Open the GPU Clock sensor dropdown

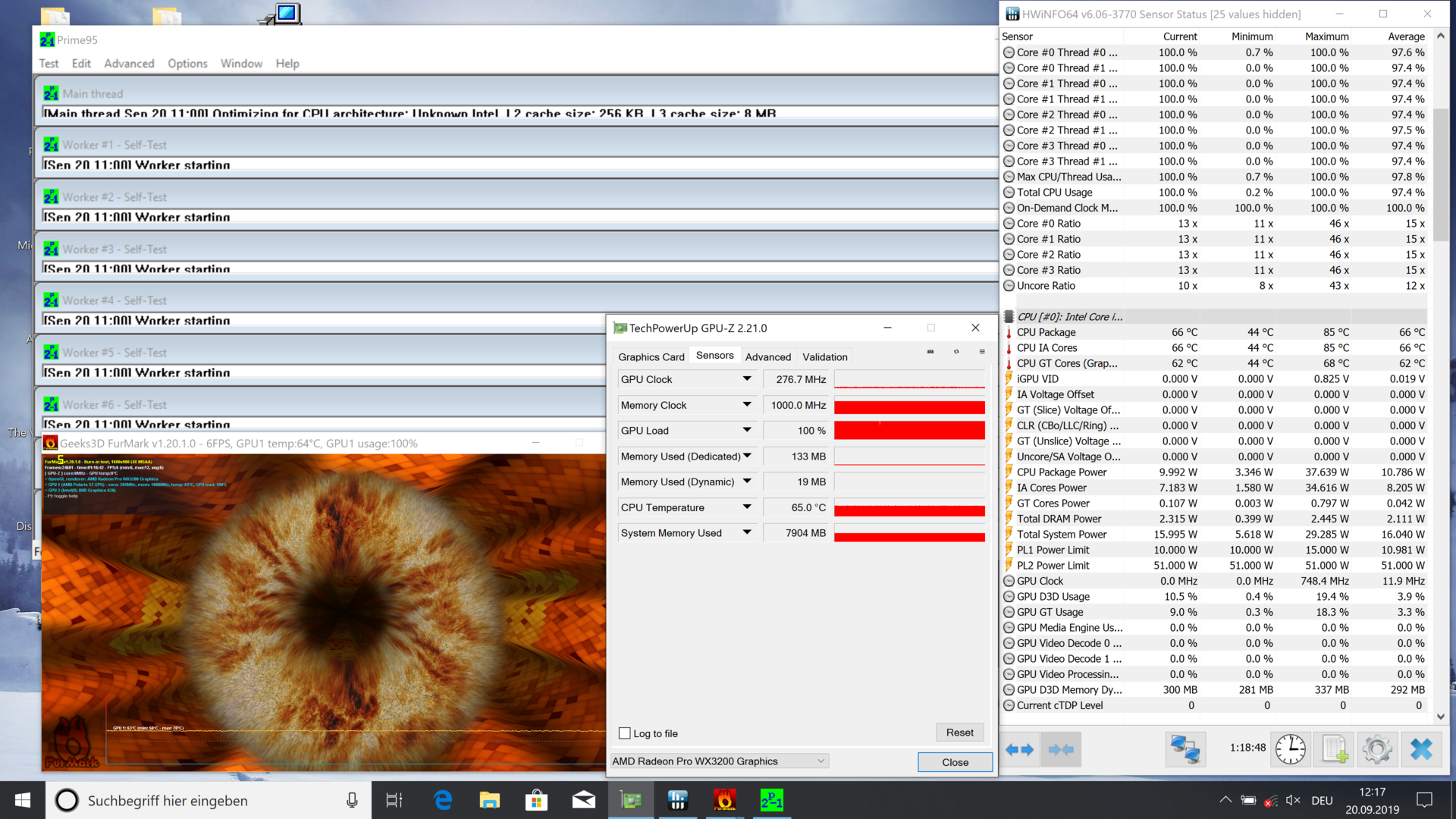747,379
